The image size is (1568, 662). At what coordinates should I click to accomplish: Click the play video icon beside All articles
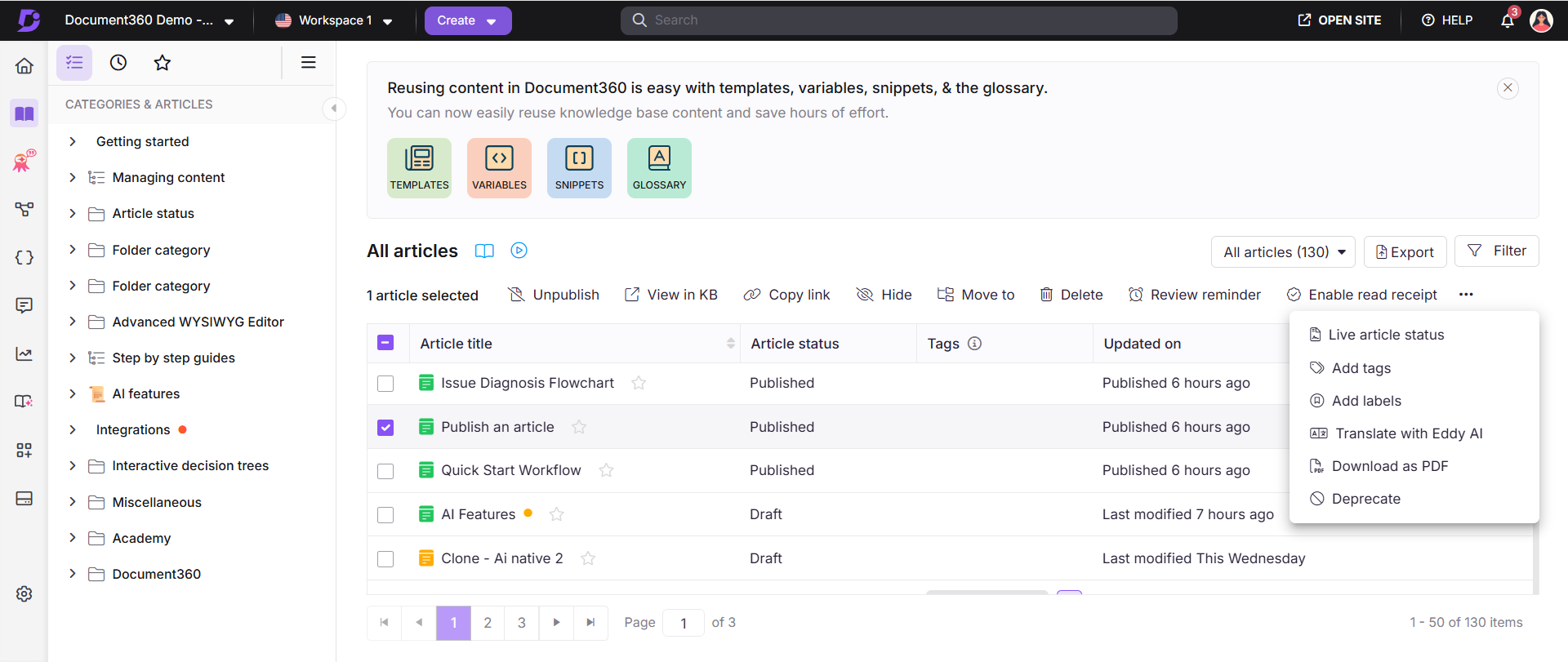coord(519,251)
